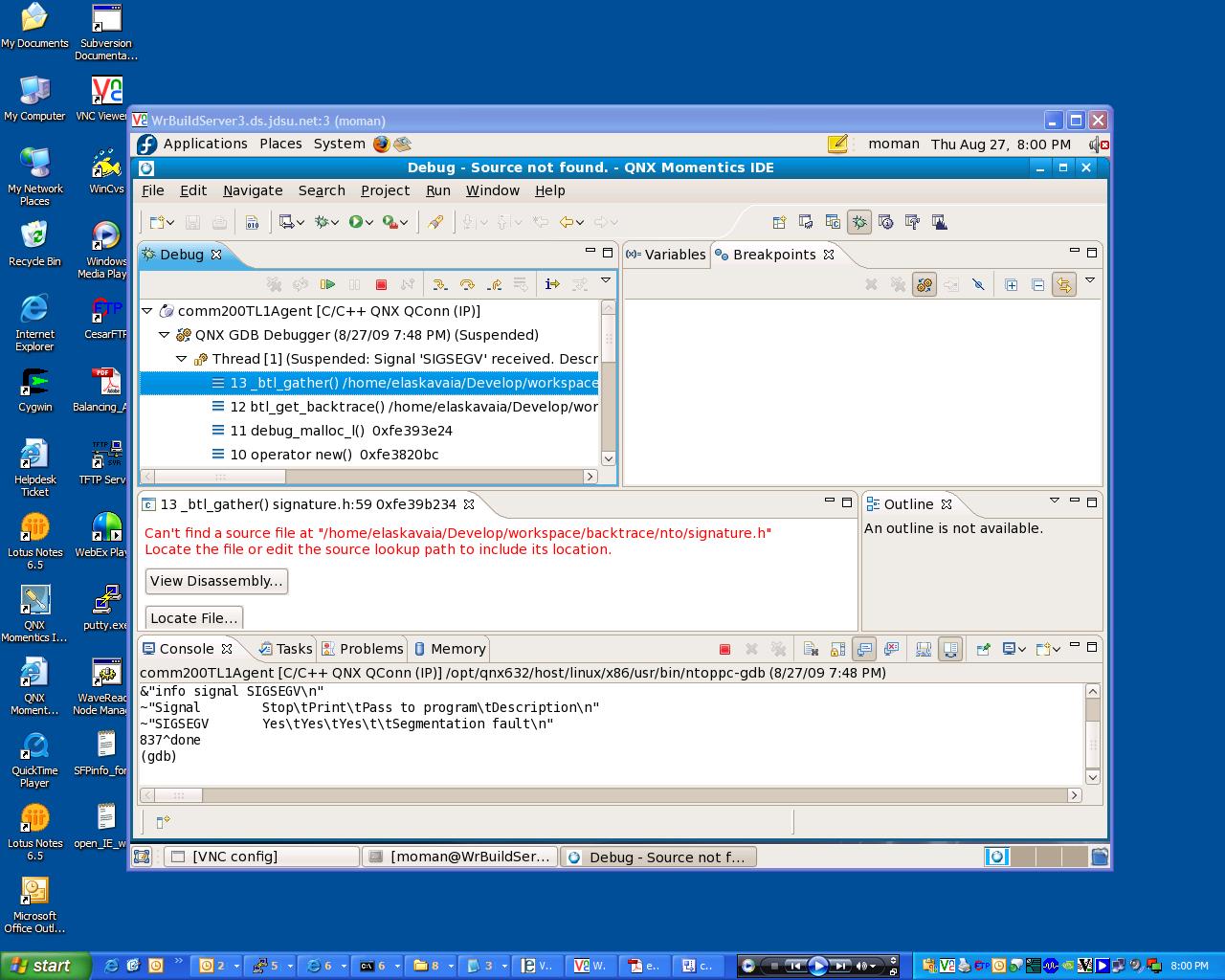This screenshot has height=980, width=1225.
Task: Toggle Link with Debug View in Breakpoints
Action: pos(1063,284)
